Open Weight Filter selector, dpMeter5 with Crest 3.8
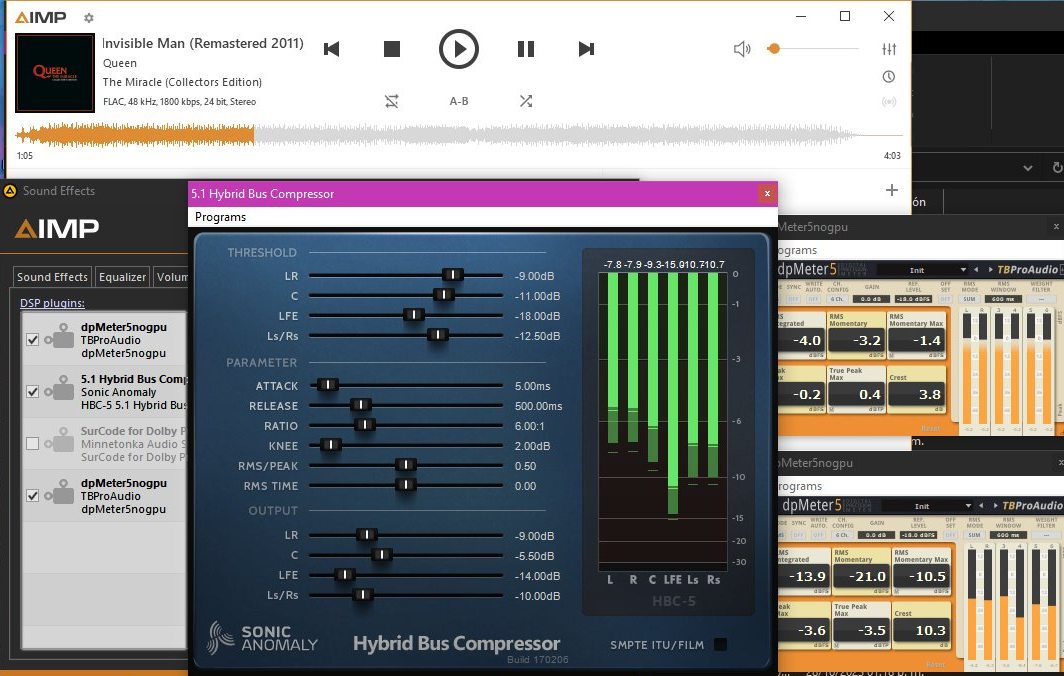Viewport: 1064px width, 676px height. (x=1041, y=299)
